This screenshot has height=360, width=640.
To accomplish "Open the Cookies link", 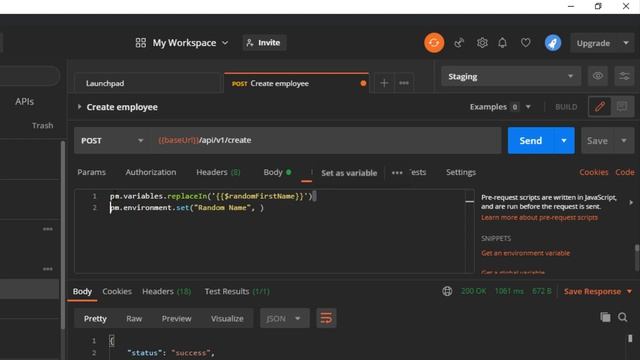I will point(593,172).
